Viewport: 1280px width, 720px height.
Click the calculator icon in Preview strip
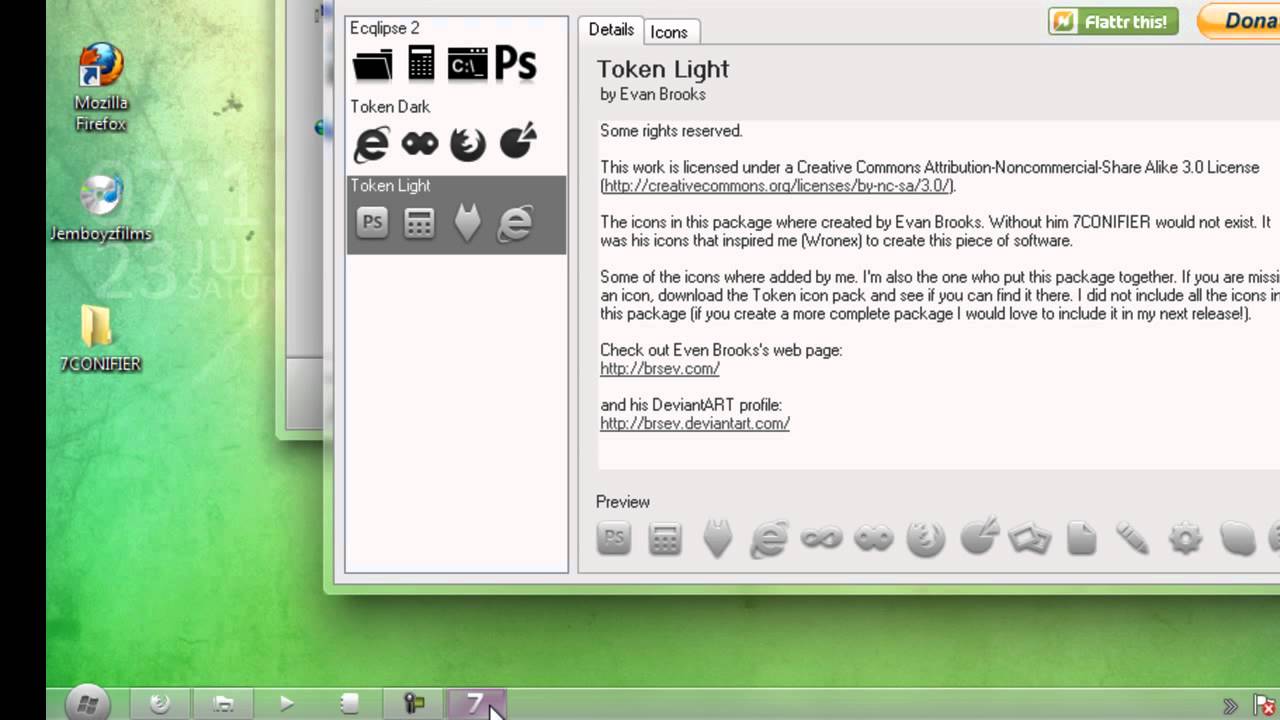[x=665, y=540]
